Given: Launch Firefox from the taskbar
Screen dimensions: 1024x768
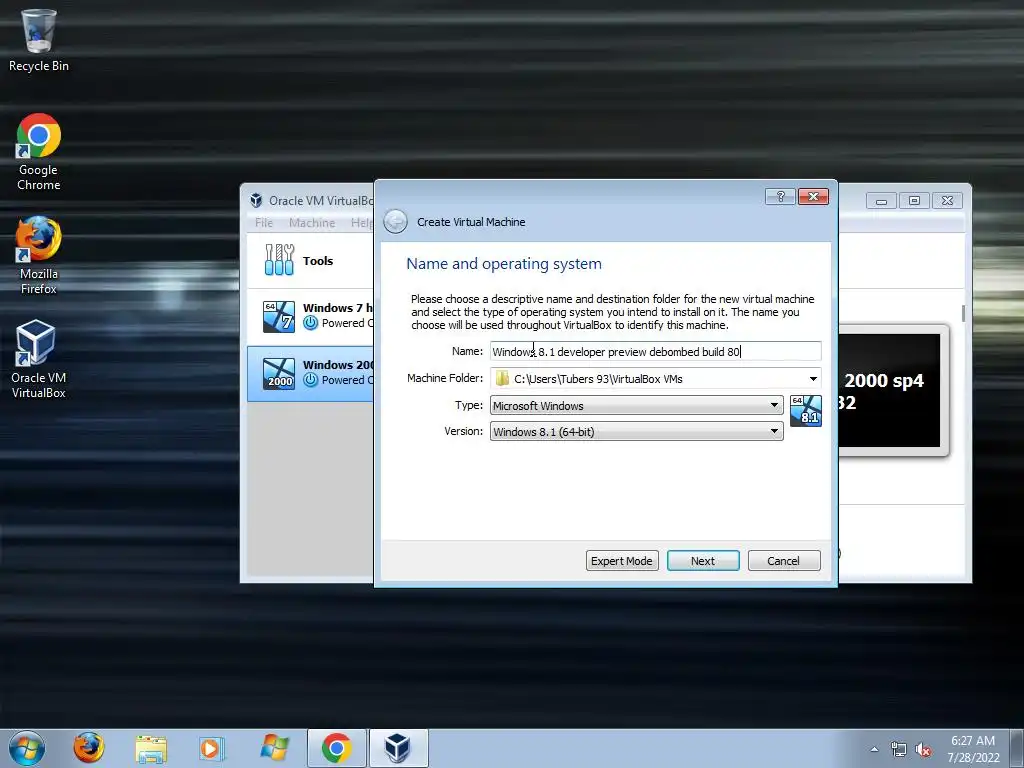Looking at the screenshot, I should click(88, 748).
